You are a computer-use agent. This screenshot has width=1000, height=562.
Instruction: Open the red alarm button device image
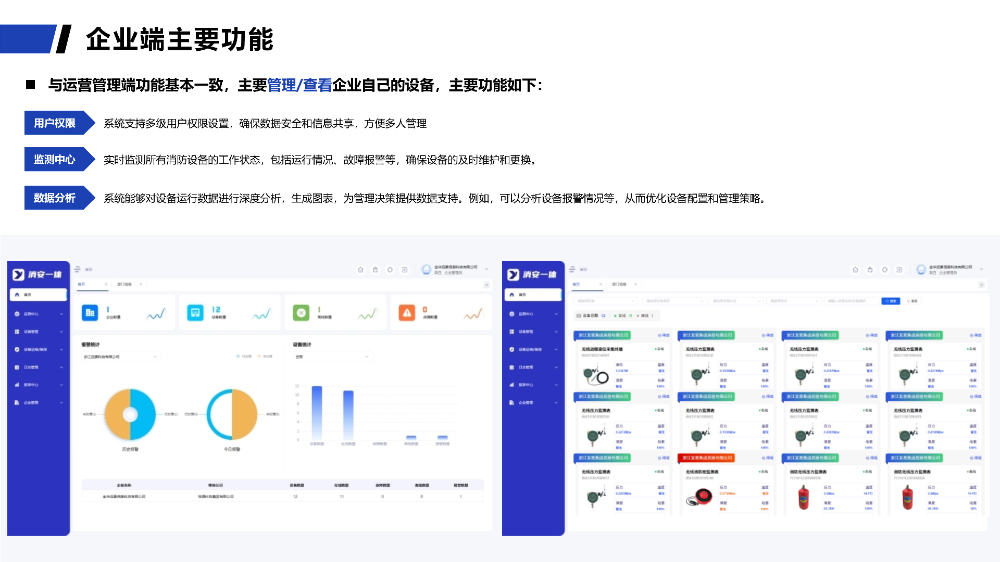(698, 496)
